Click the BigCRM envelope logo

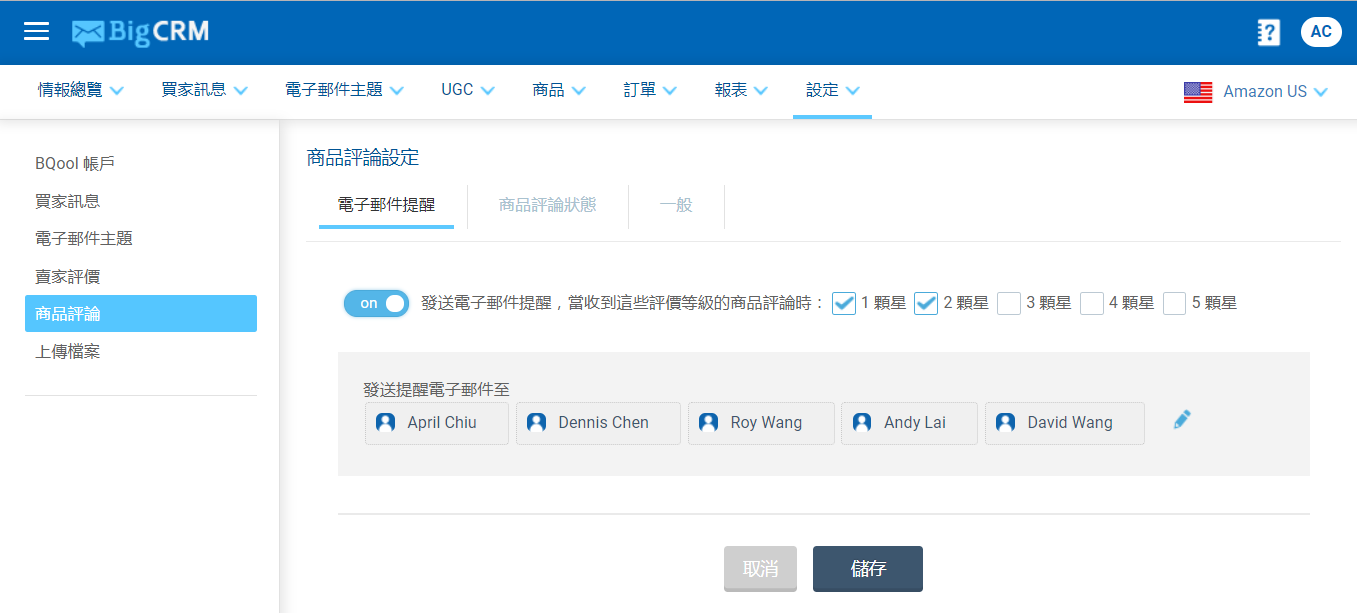point(88,33)
